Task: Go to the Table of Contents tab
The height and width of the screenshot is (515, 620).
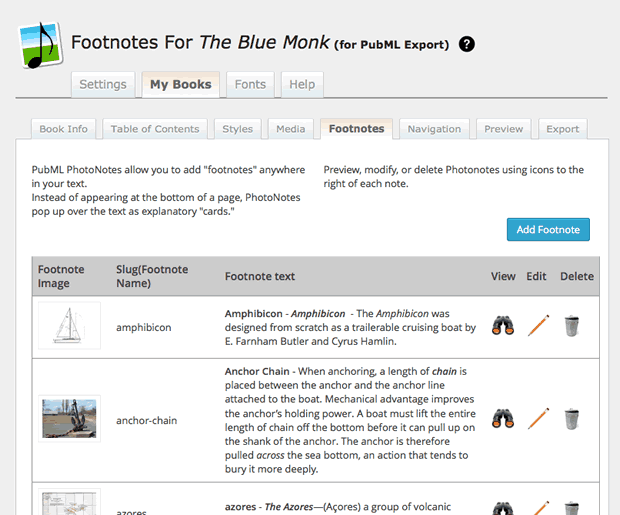Action: pyautogui.click(x=155, y=129)
